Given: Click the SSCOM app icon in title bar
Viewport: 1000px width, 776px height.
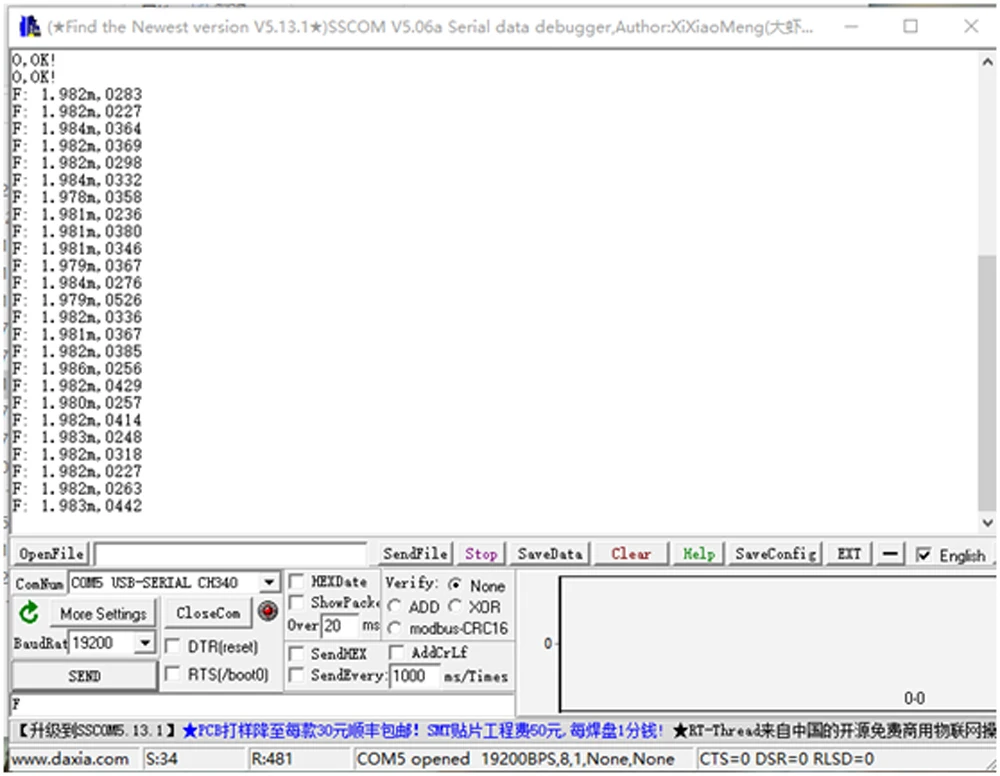Looking at the screenshot, I should point(29,27).
